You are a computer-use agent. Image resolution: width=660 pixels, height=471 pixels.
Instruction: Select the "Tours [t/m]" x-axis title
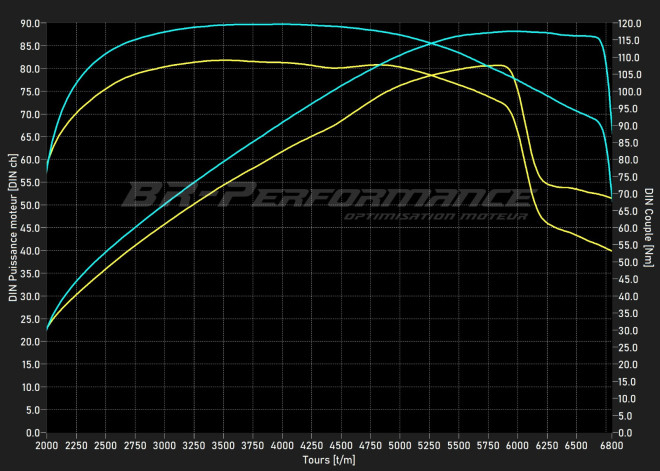tap(328, 460)
